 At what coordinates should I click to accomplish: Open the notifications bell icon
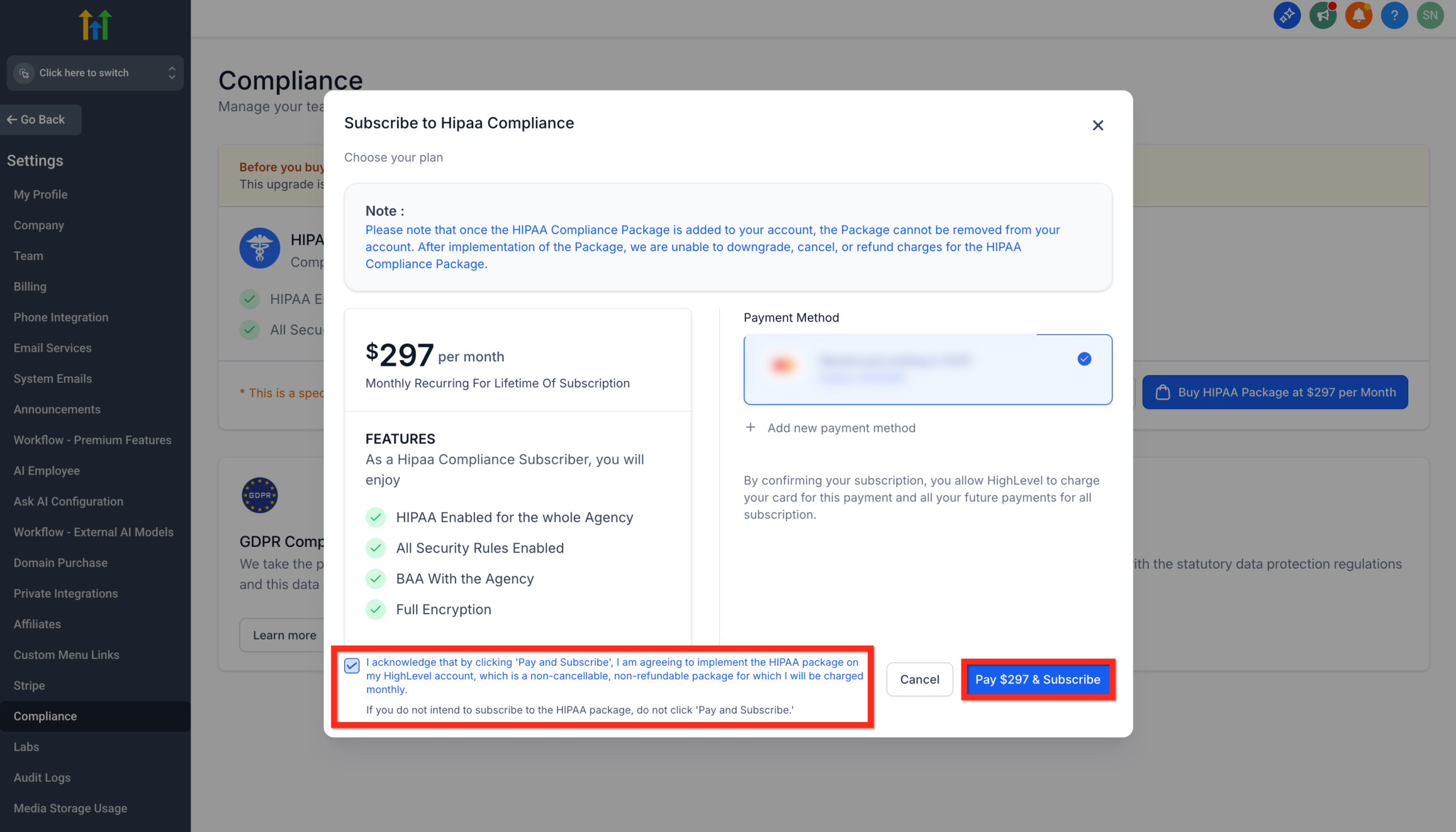[1358, 15]
